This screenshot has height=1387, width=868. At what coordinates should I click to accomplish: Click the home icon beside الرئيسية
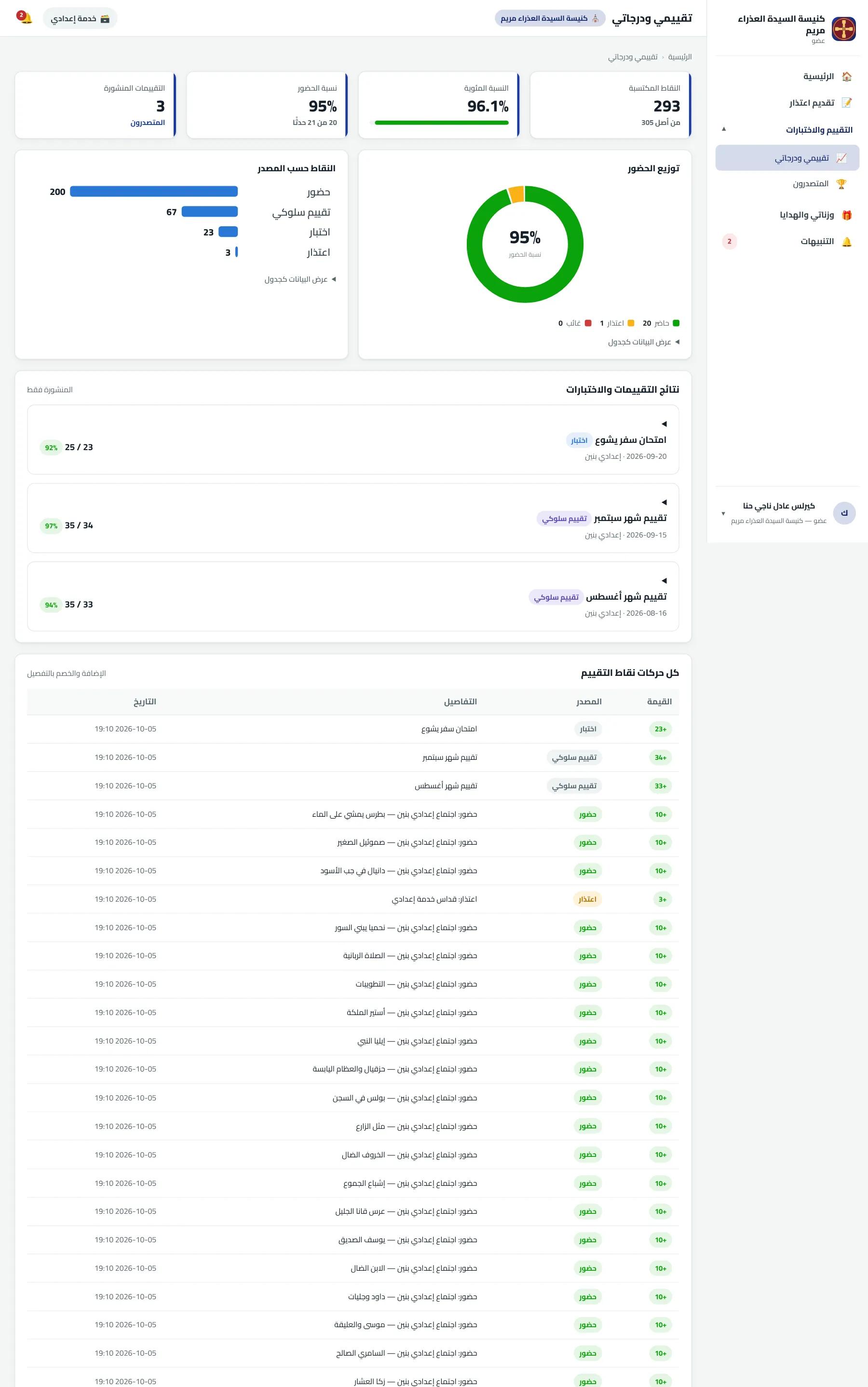point(846,76)
